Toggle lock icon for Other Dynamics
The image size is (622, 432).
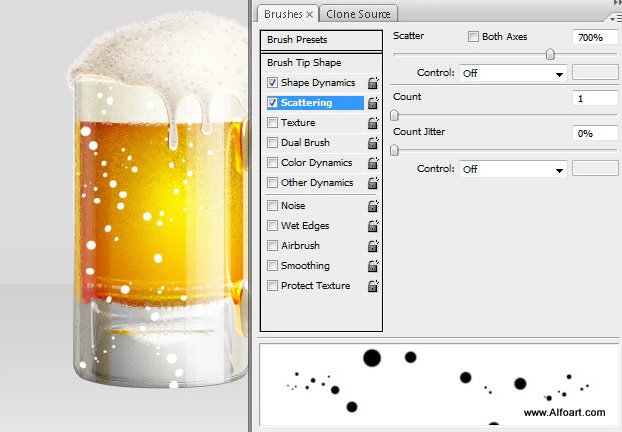tap(372, 182)
